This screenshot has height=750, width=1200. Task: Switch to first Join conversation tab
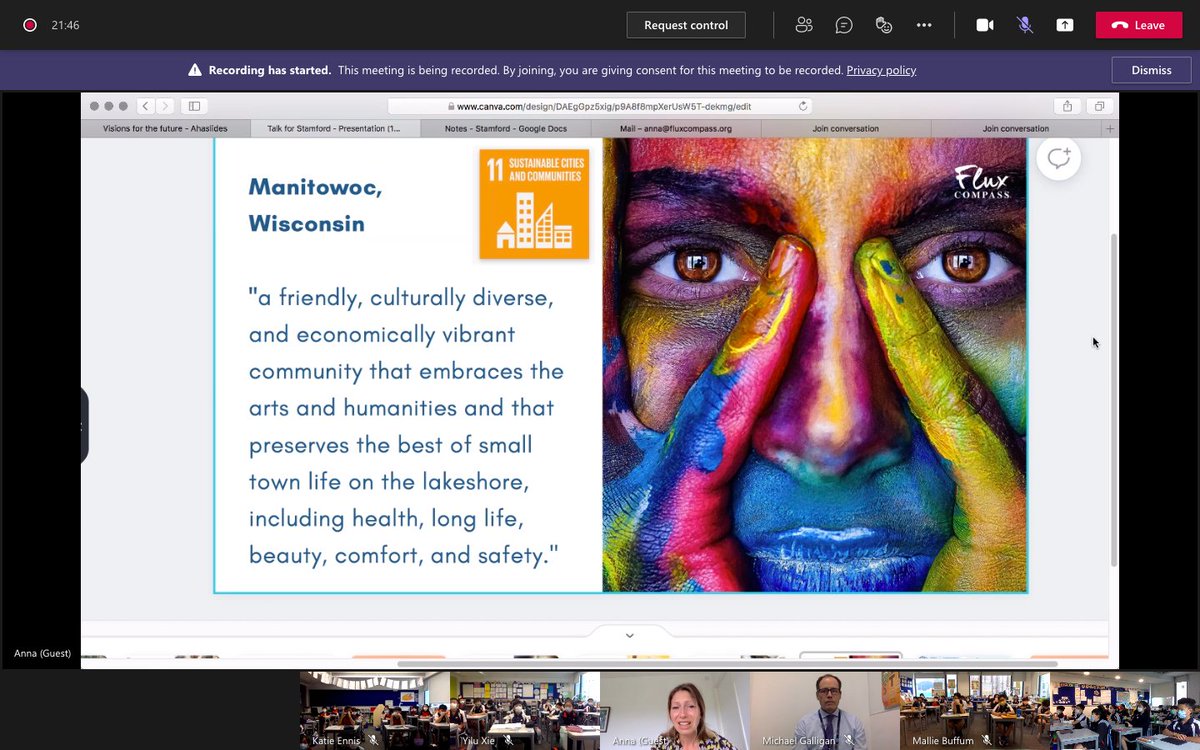[x=846, y=128]
